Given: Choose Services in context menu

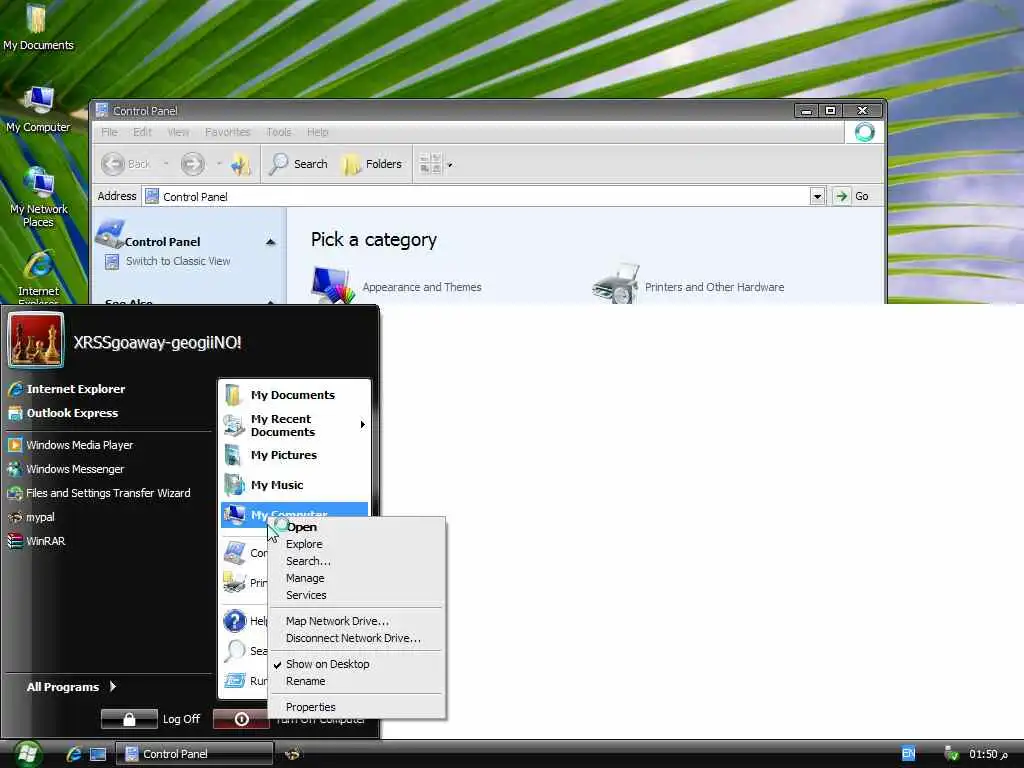Looking at the screenshot, I should 306,595.
